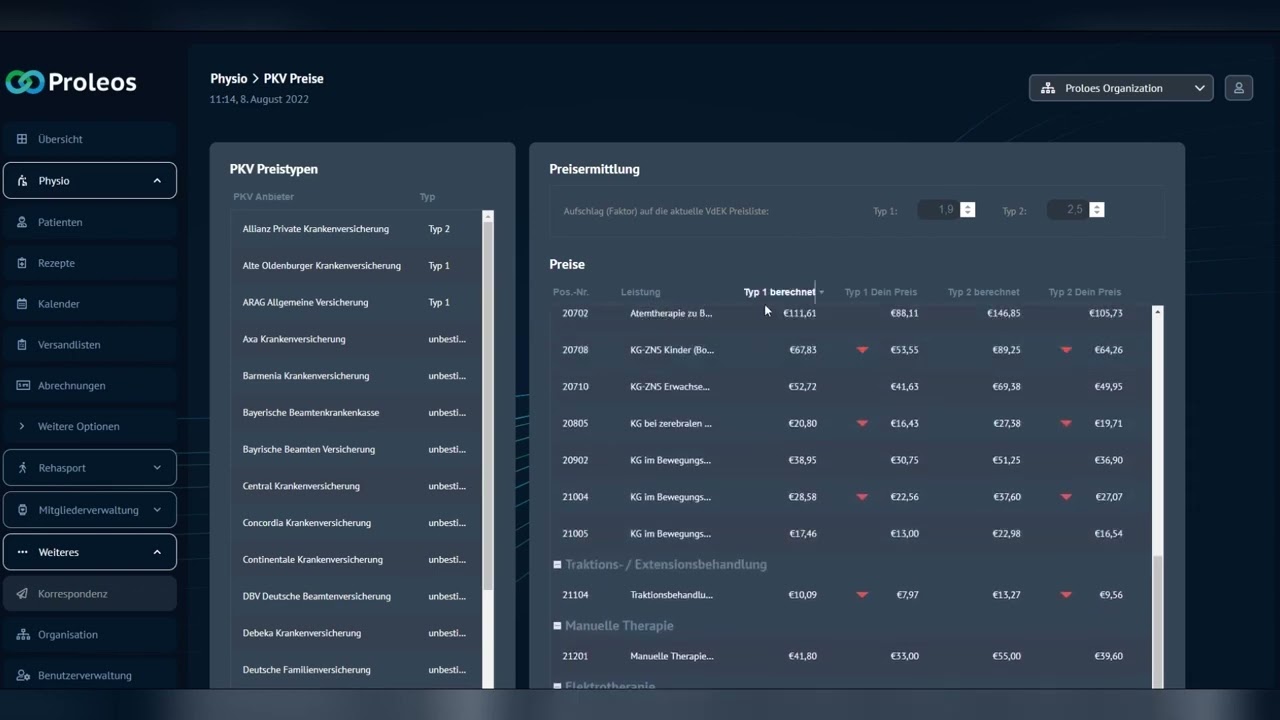
Task: Open Übersicht in the sidebar
Action: point(90,139)
